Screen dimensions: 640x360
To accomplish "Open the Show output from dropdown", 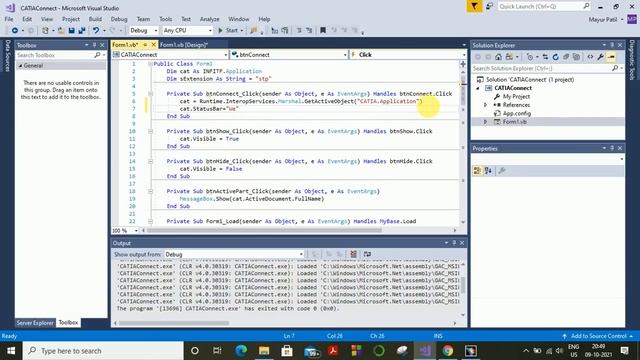I will (x=234, y=254).
